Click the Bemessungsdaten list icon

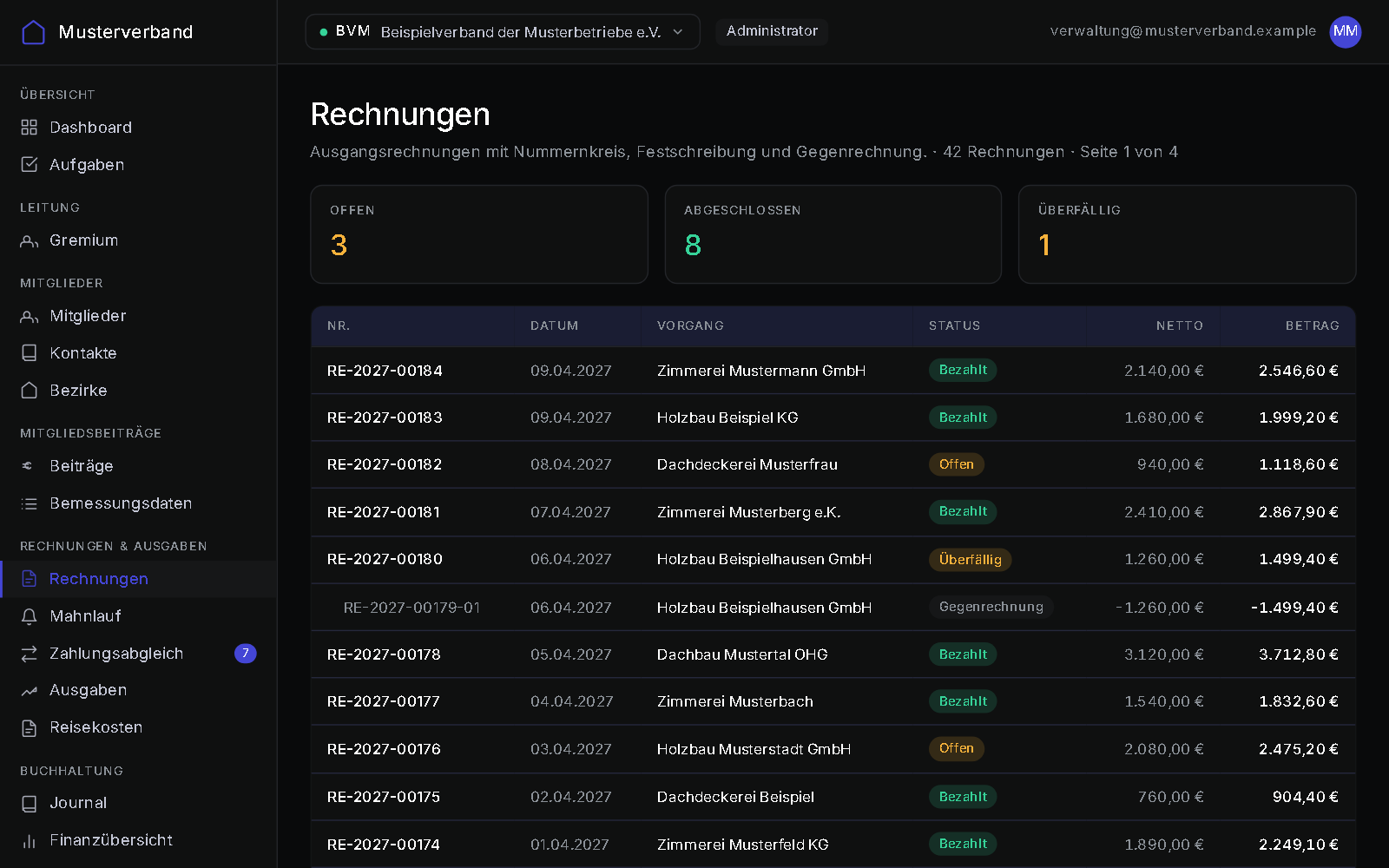pos(30,503)
